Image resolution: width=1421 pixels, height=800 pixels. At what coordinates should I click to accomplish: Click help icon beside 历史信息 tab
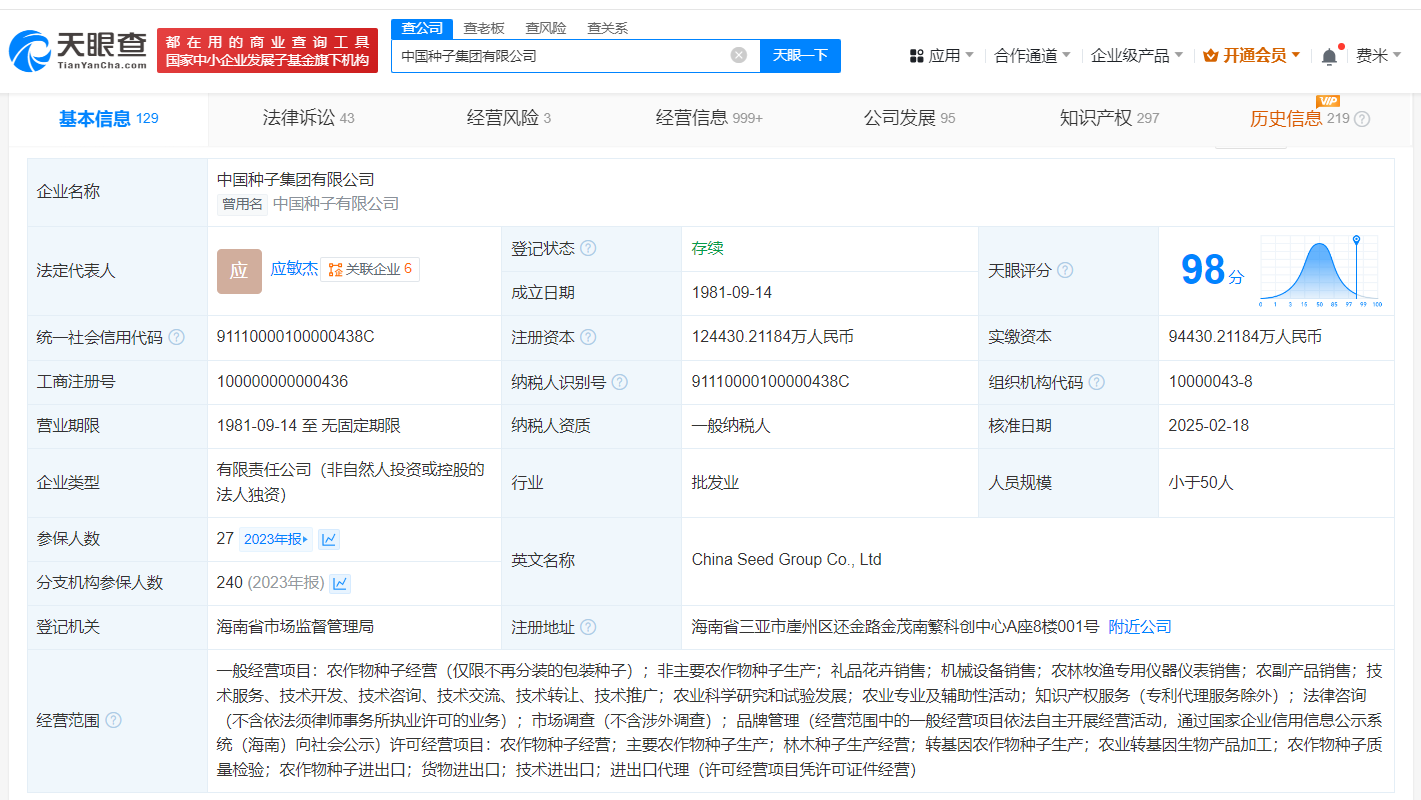(x=1362, y=119)
